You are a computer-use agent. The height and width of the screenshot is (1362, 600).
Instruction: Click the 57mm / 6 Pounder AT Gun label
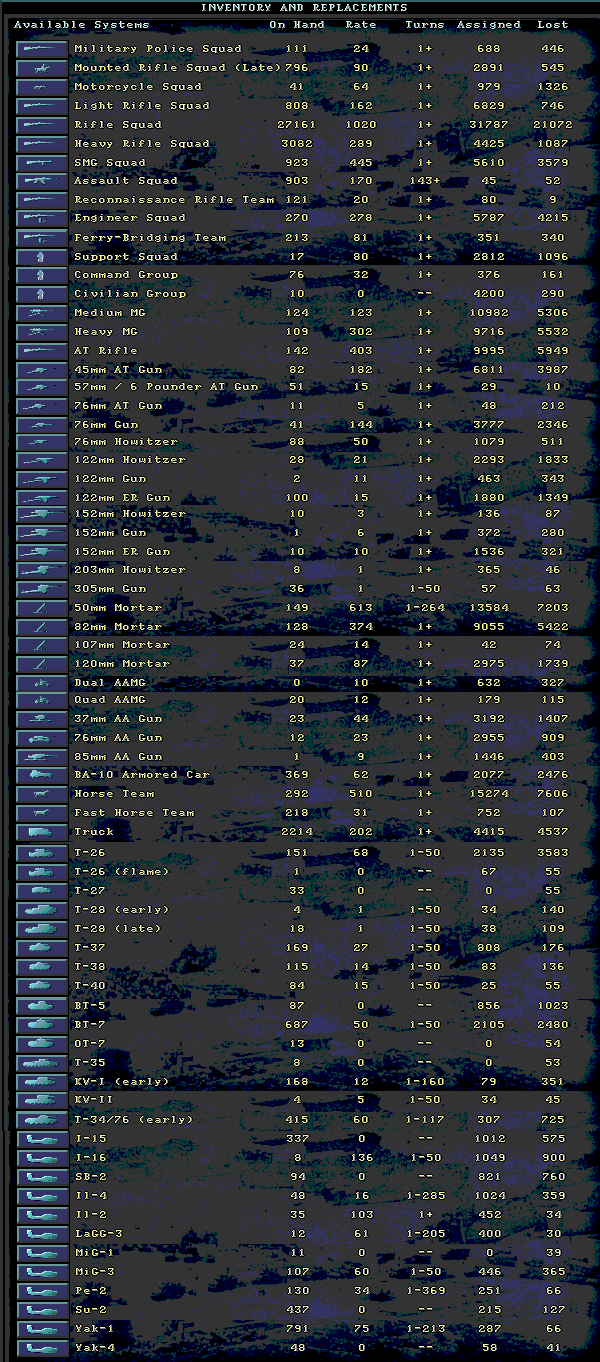[166, 386]
